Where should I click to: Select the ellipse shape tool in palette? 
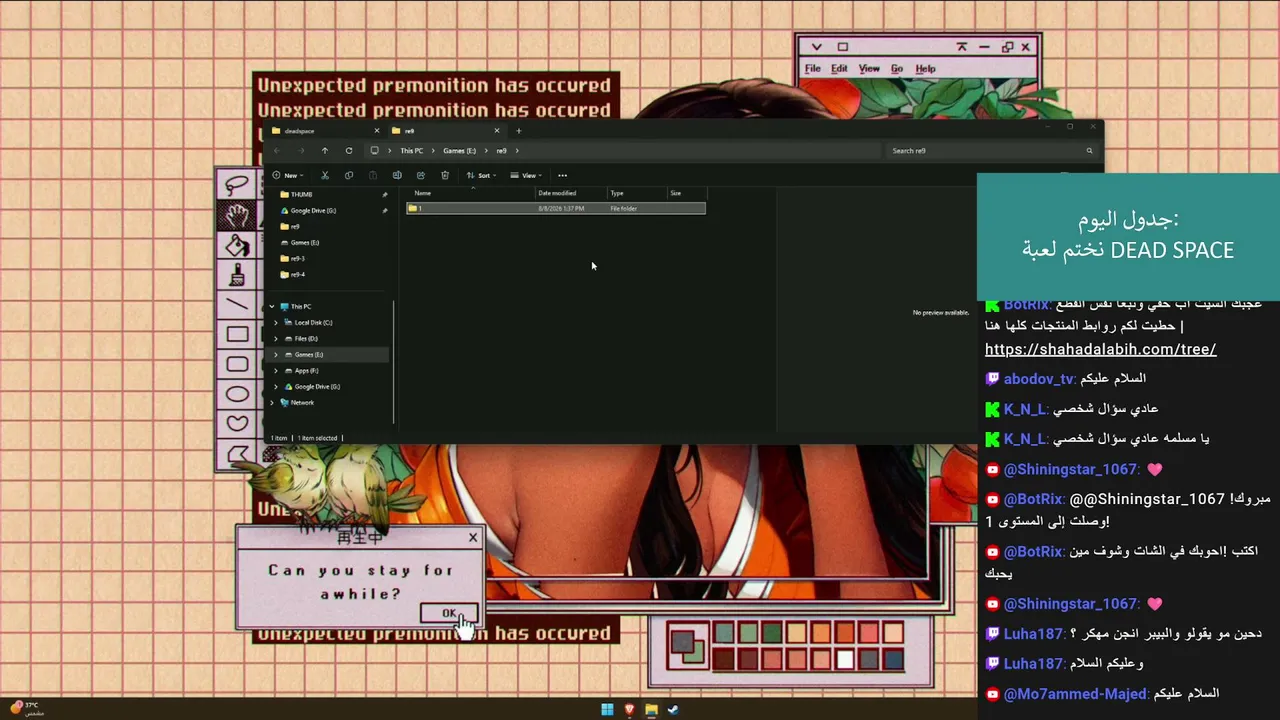tap(237, 394)
